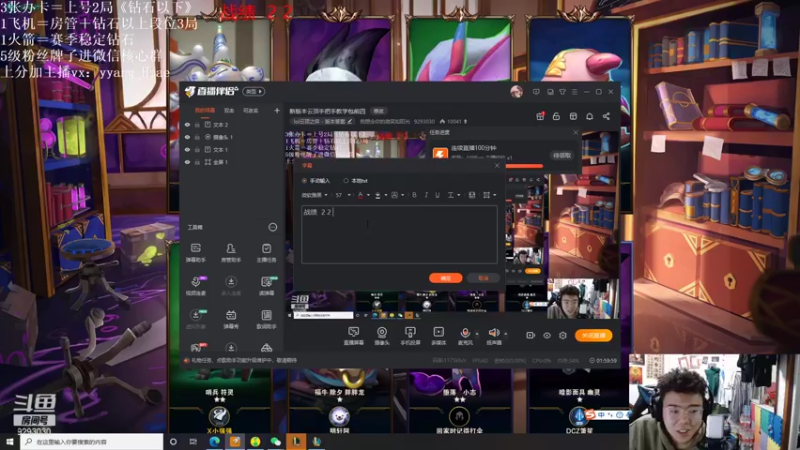This screenshot has height=450, width=800.
Task: Expand the highlight color arrow
Action: pyautogui.click(x=386, y=195)
